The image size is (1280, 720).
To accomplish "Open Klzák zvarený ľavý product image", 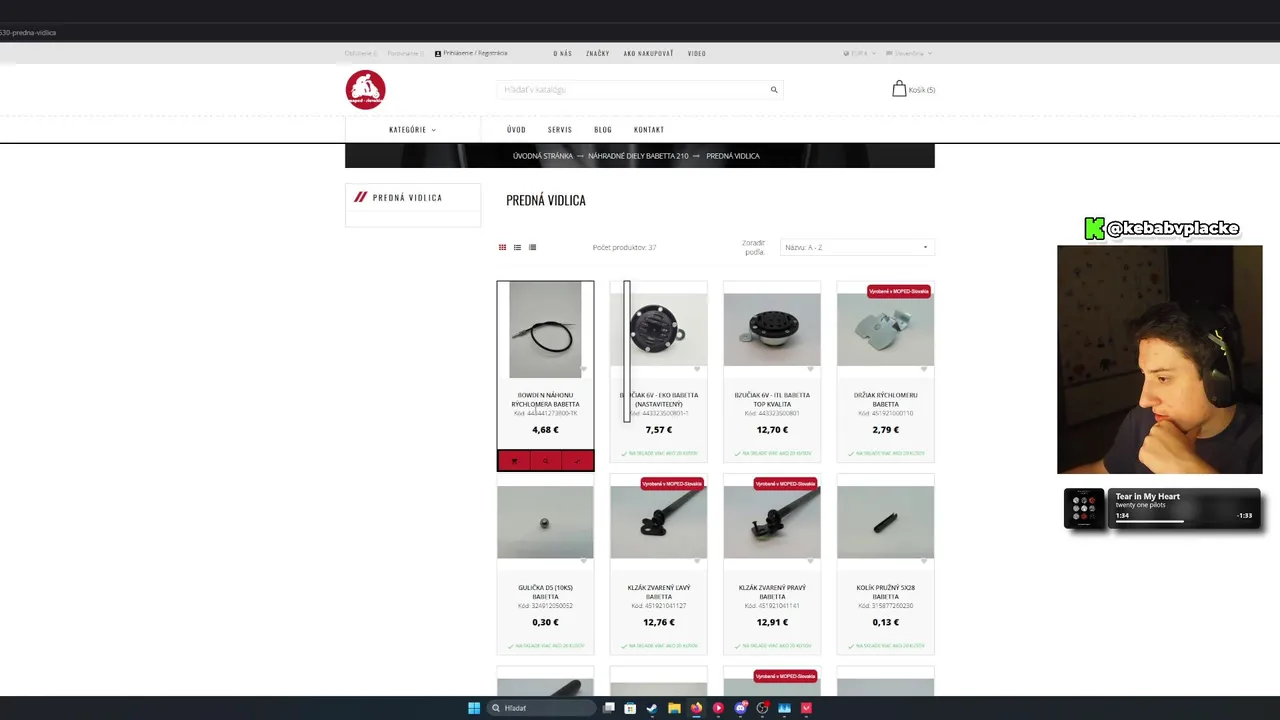I will coord(658,522).
